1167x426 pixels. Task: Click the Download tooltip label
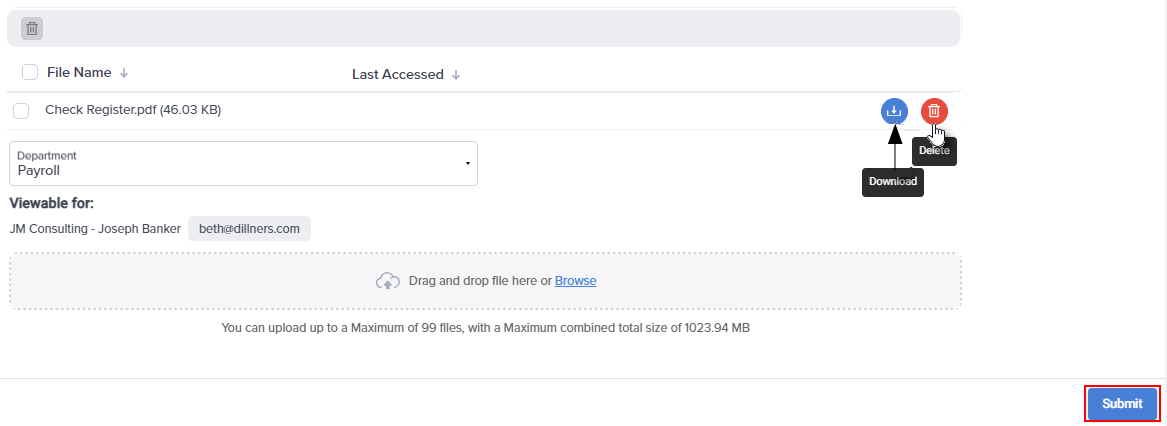893,182
